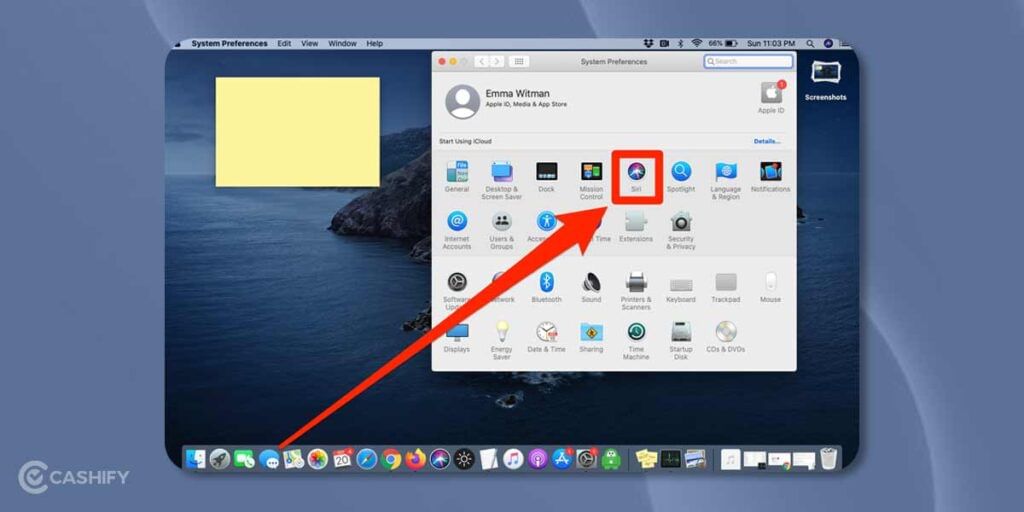Open Photos from the Dock
This screenshot has width=1024, height=512.
(x=317, y=459)
